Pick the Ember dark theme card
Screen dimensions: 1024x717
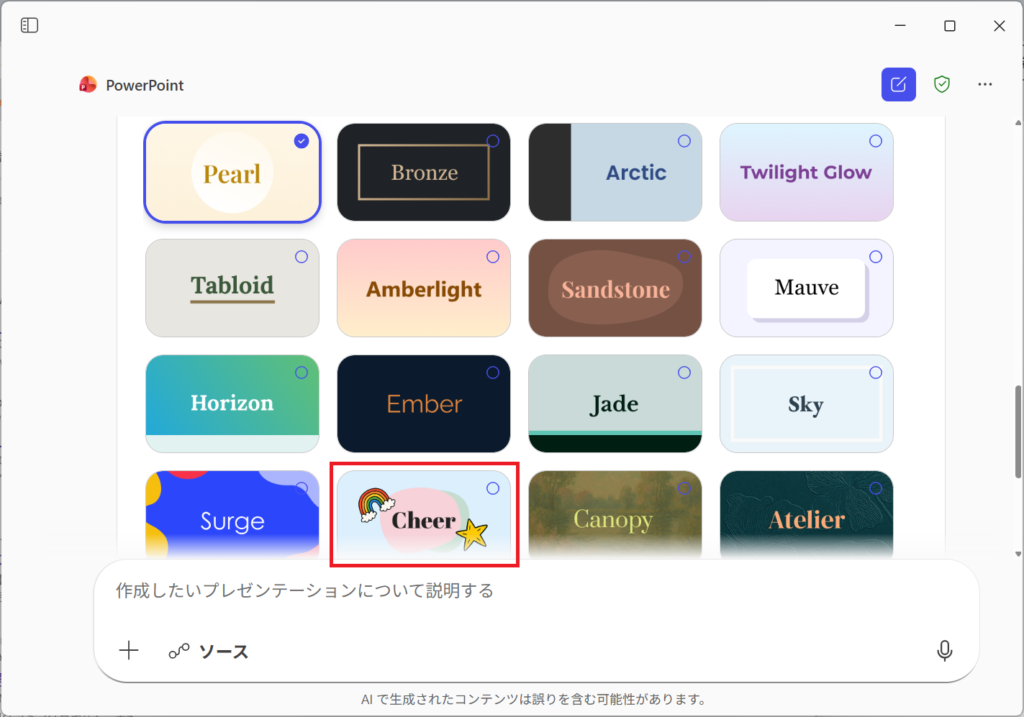click(423, 403)
